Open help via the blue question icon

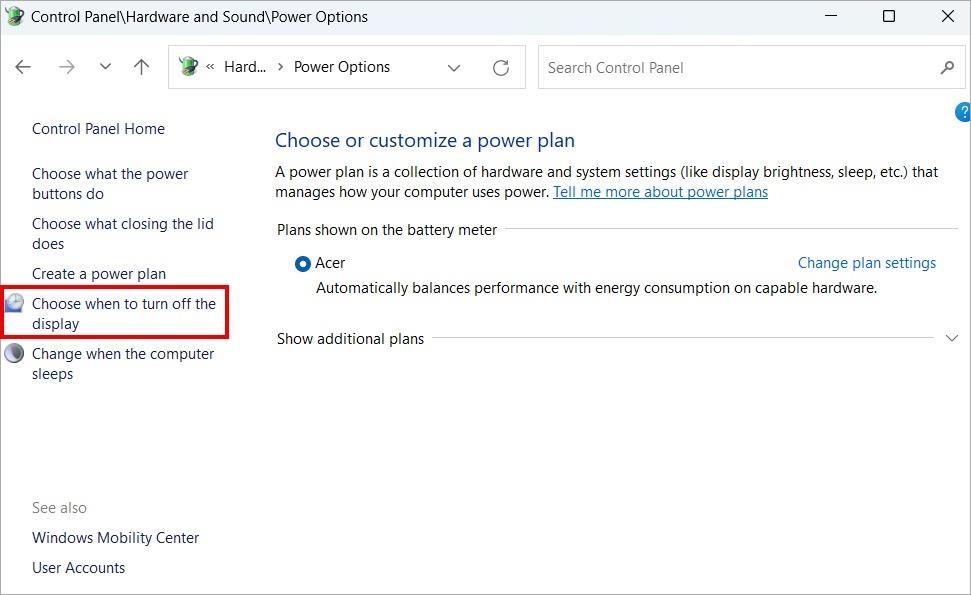pyautogui.click(x=963, y=113)
